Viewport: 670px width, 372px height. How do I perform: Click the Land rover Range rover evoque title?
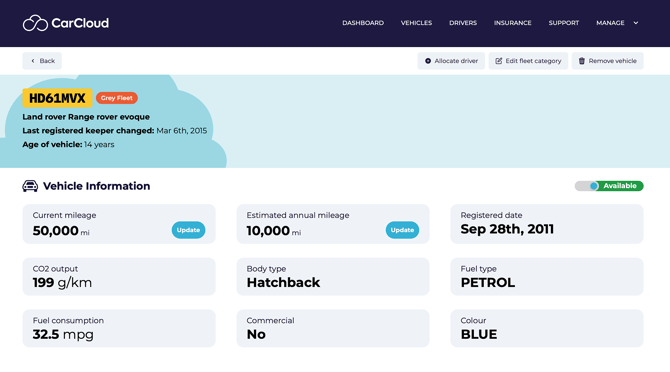pyautogui.click(x=86, y=117)
